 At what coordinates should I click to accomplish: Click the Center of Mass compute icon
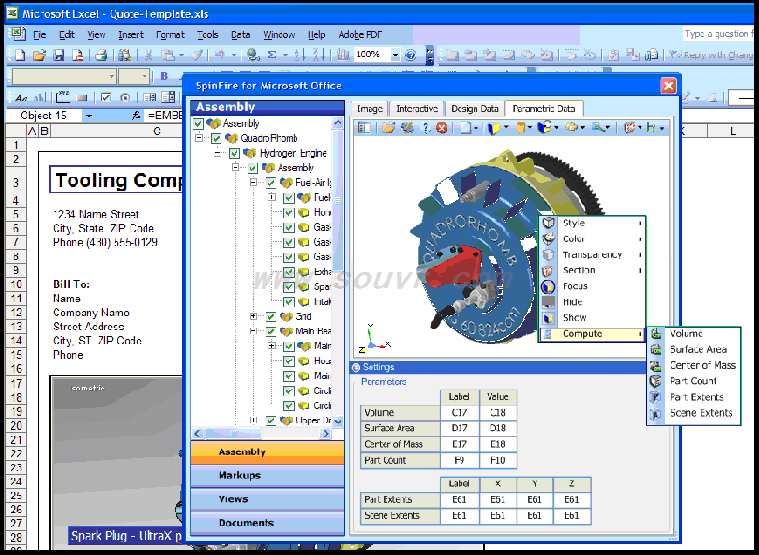pyautogui.click(x=657, y=365)
